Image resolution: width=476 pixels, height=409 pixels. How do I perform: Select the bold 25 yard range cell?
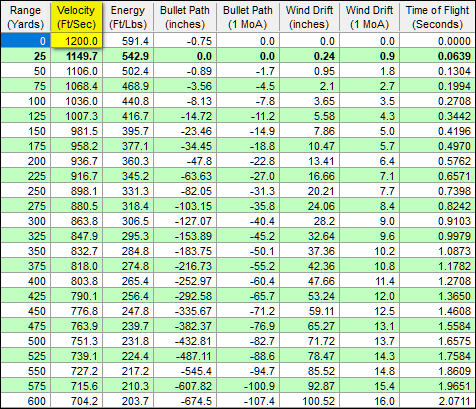point(25,56)
